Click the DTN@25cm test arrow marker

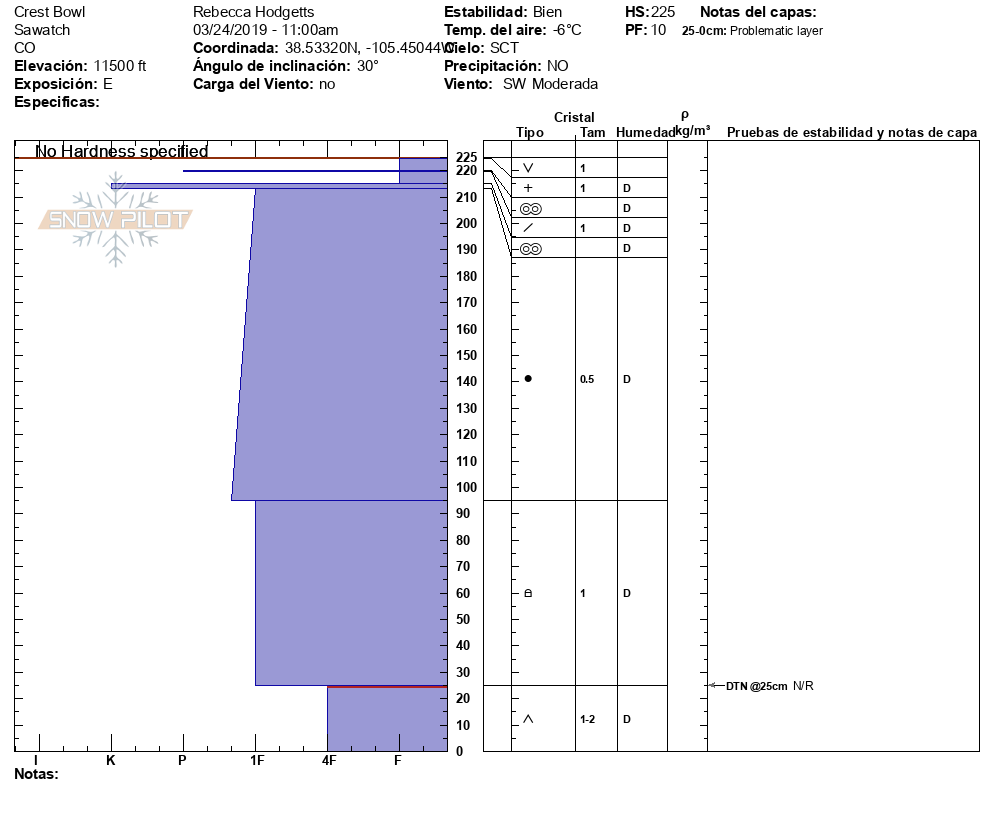pos(716,685)
